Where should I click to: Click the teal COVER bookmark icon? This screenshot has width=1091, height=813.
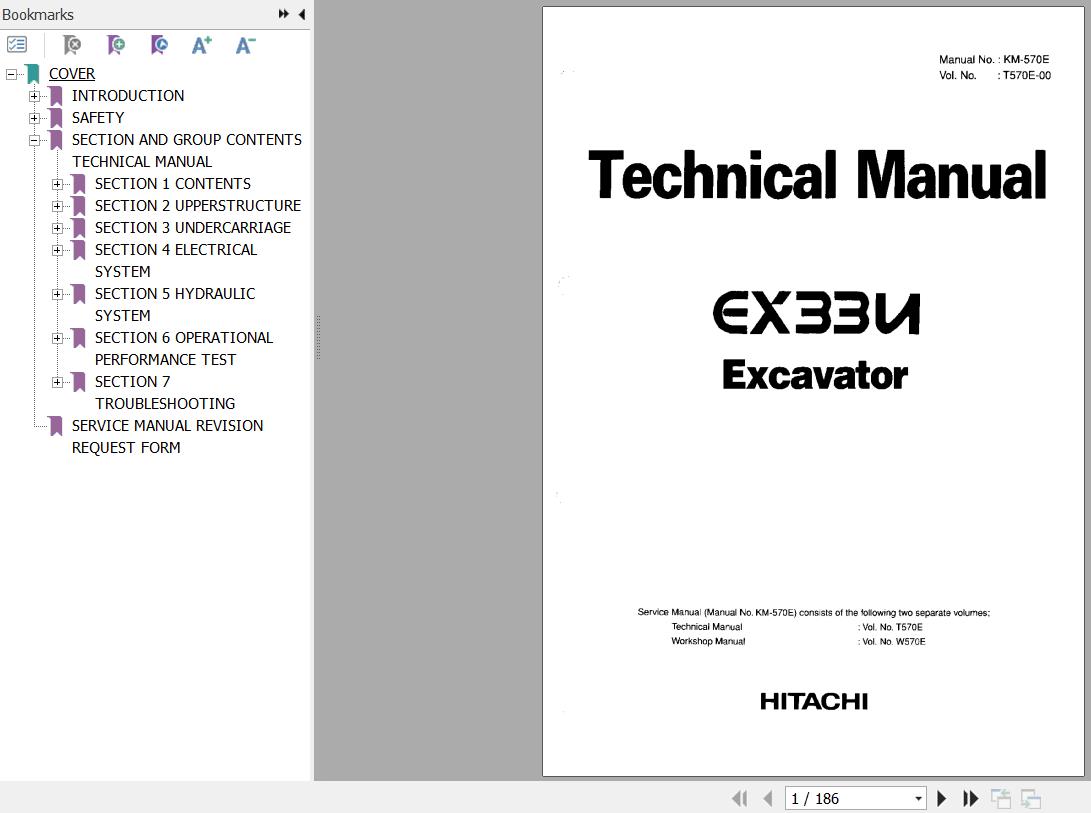[x=33, y=74]
